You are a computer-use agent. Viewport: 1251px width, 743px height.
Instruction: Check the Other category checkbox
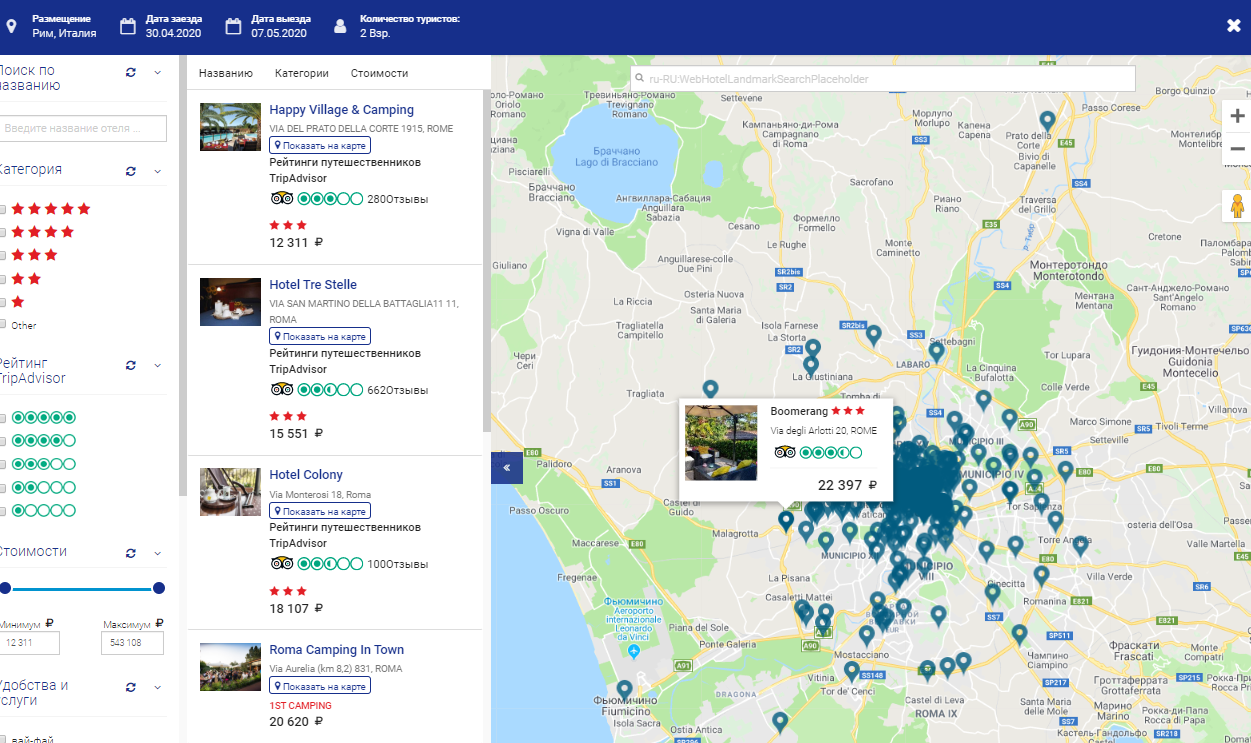[3, 324]
